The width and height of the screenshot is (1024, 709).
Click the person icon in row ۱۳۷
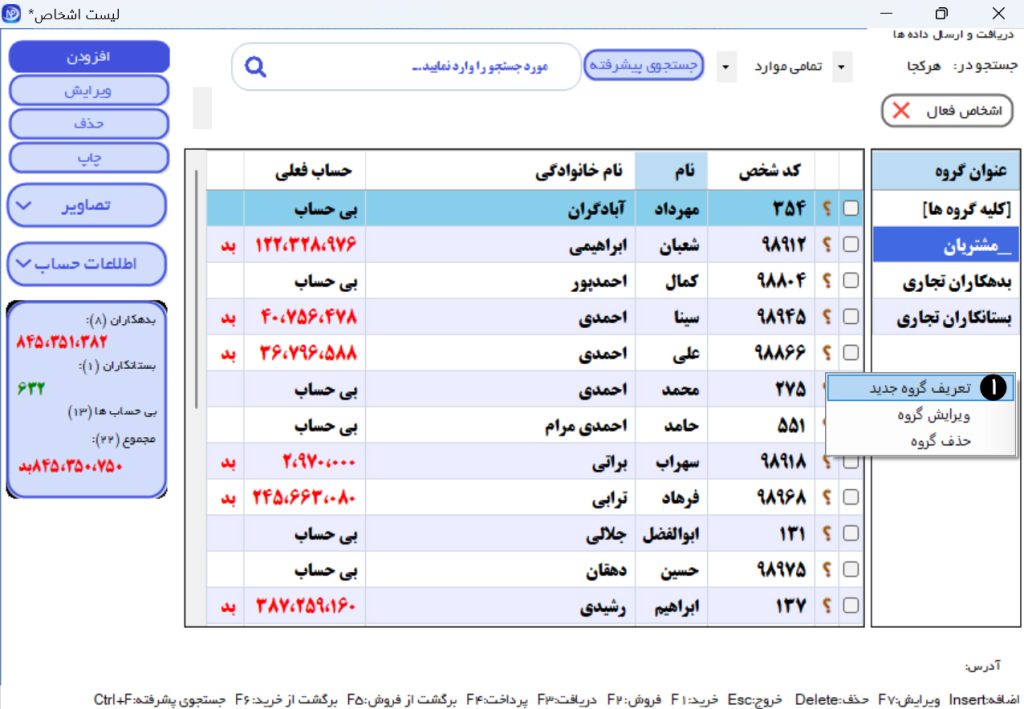pos(827,606)
